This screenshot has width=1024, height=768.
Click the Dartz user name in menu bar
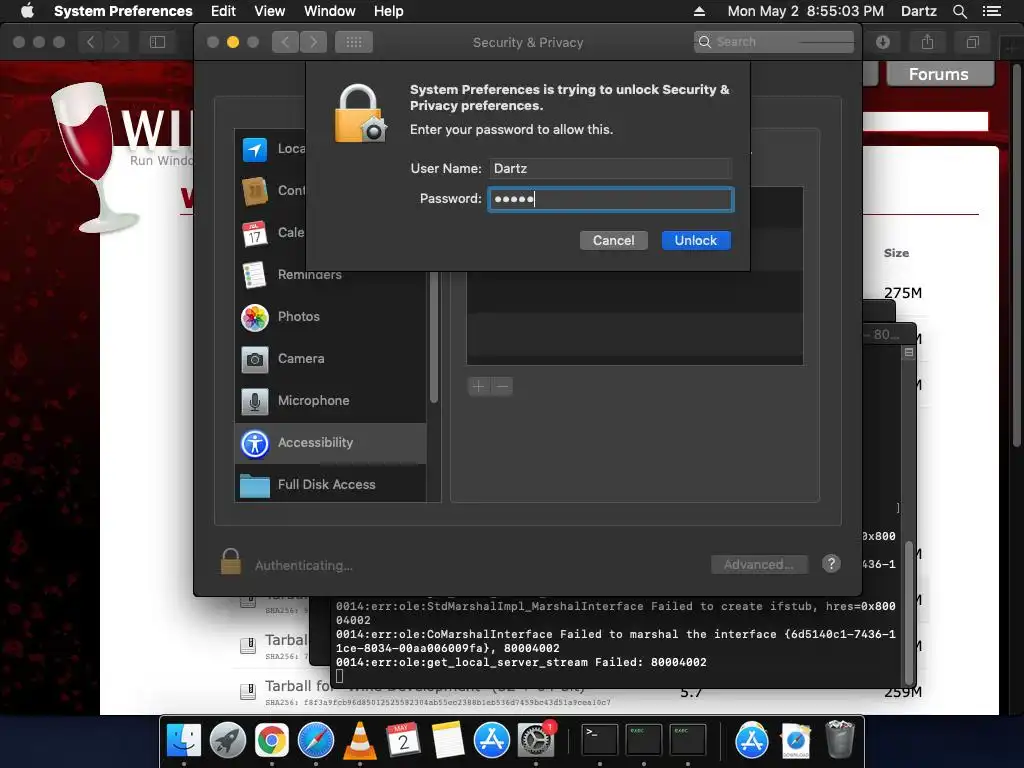point(918,11)
